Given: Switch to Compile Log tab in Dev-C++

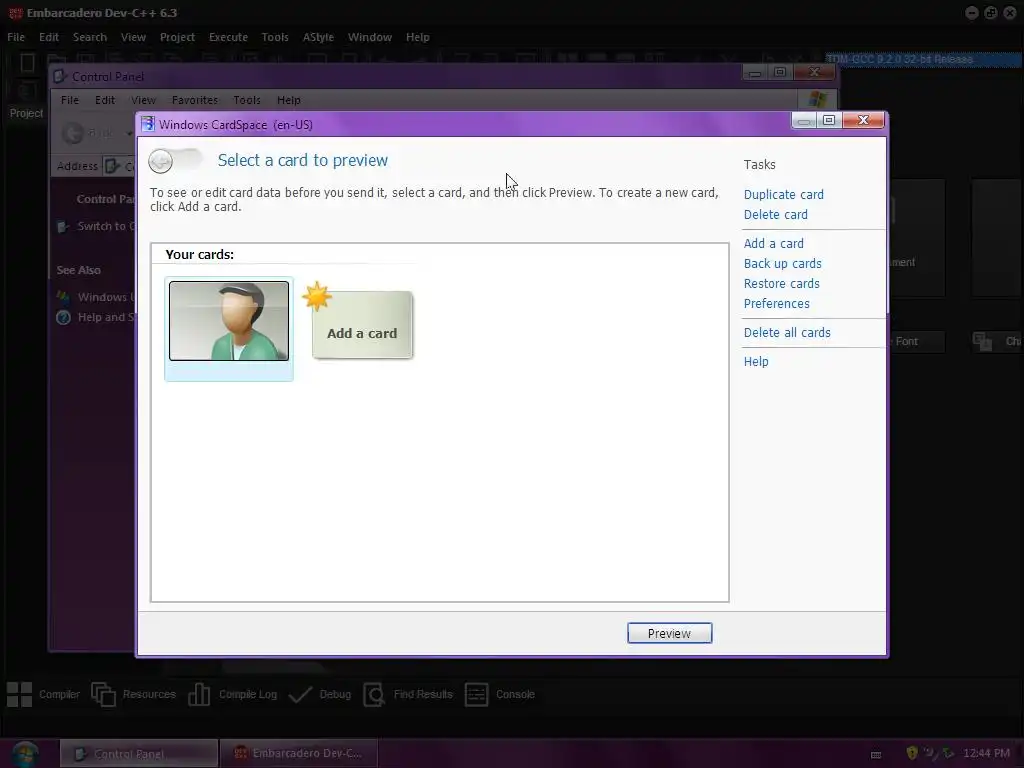Looking at the screenshot, I should point(232,694).
